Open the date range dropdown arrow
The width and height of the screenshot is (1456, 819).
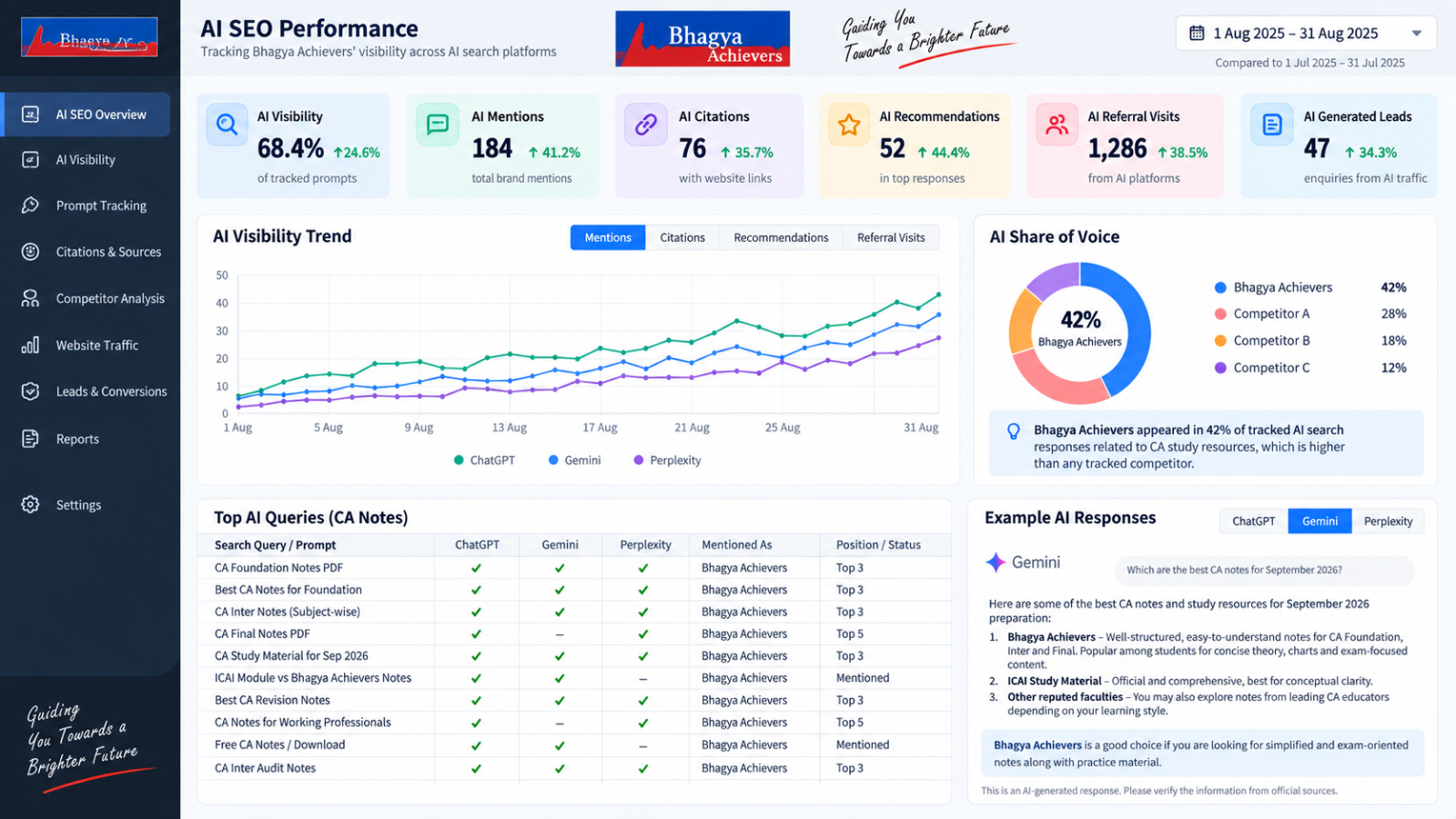click(x=1417, y=34)
